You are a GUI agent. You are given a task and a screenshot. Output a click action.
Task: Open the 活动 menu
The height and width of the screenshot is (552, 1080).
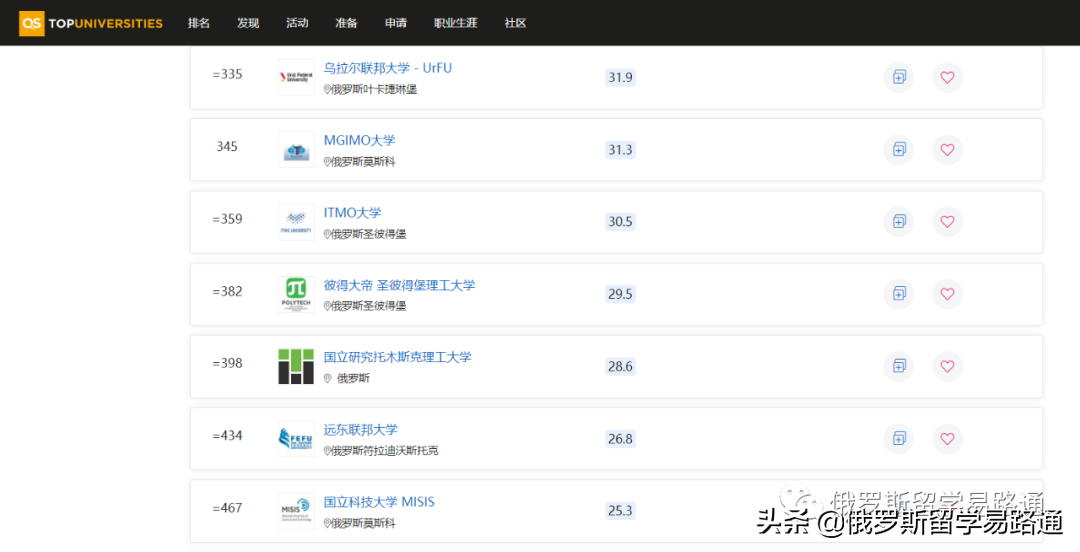pyautogui.click(x=298, y=23)
